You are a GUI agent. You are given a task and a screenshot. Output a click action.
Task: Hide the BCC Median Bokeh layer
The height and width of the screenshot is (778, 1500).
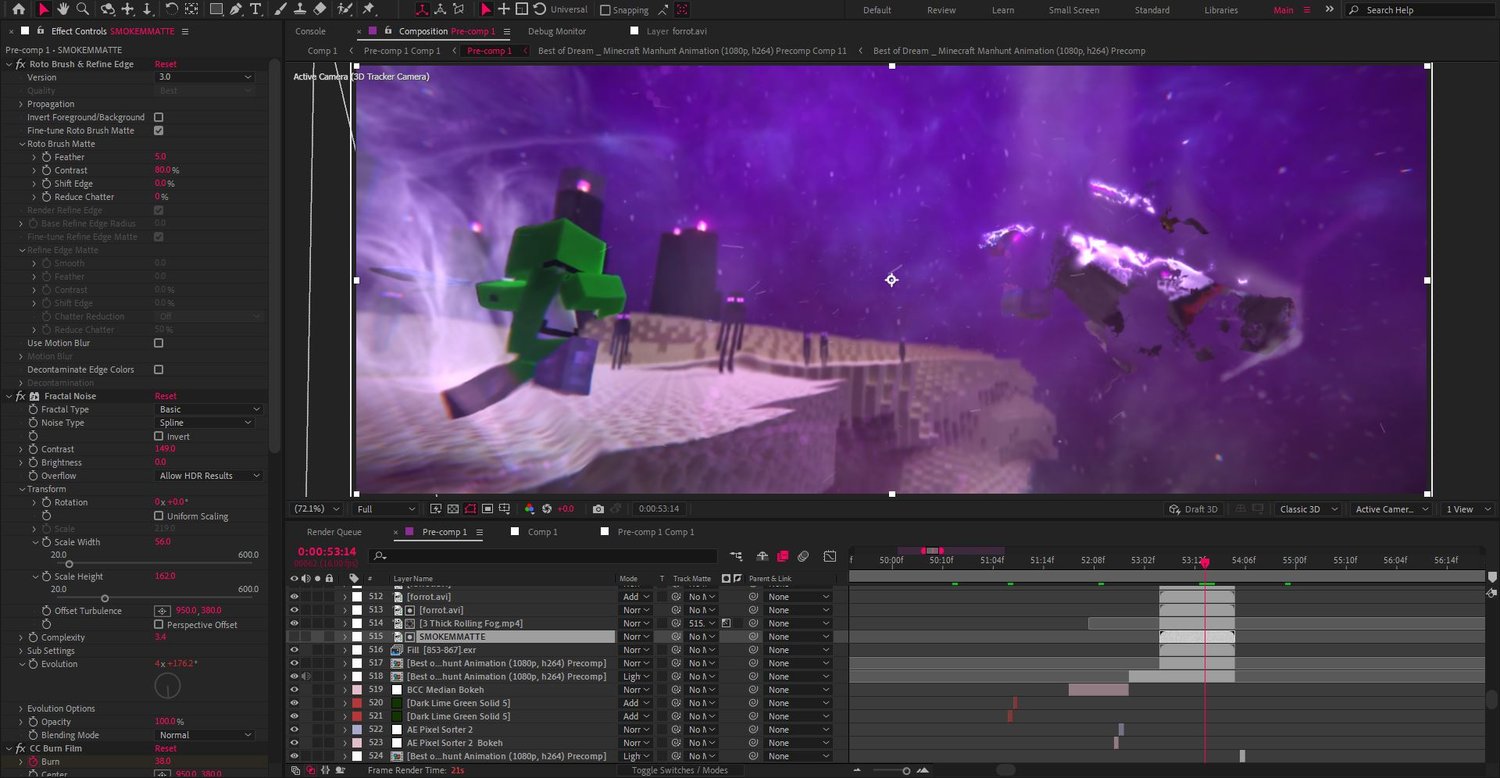(294, 690)
